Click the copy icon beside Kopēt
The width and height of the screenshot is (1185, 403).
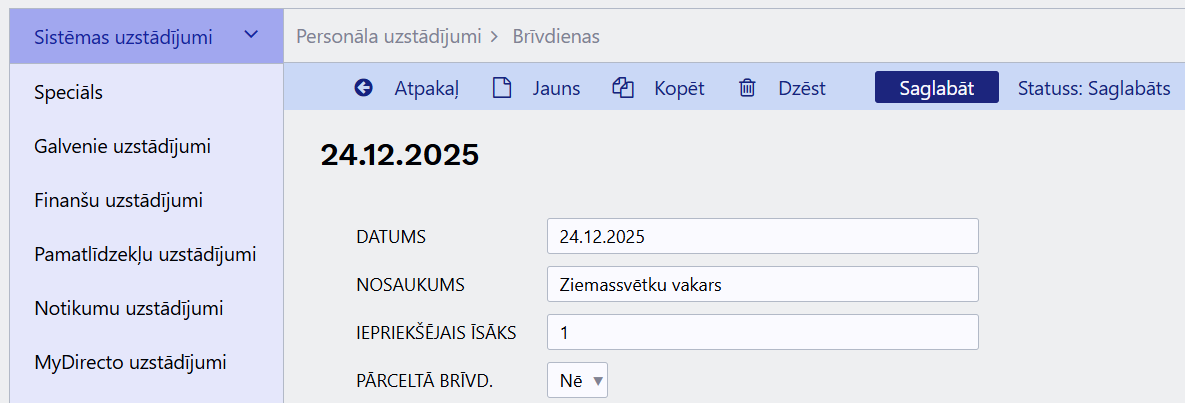click(622, 88)
